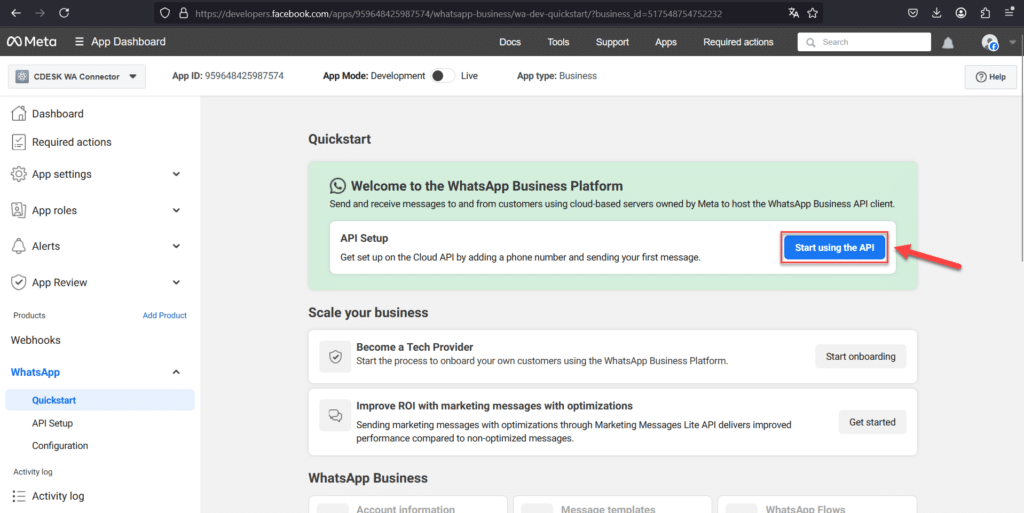Open the profile avatar icon
This screenshot has width=1024, height=513.
[x=990, y=42]
